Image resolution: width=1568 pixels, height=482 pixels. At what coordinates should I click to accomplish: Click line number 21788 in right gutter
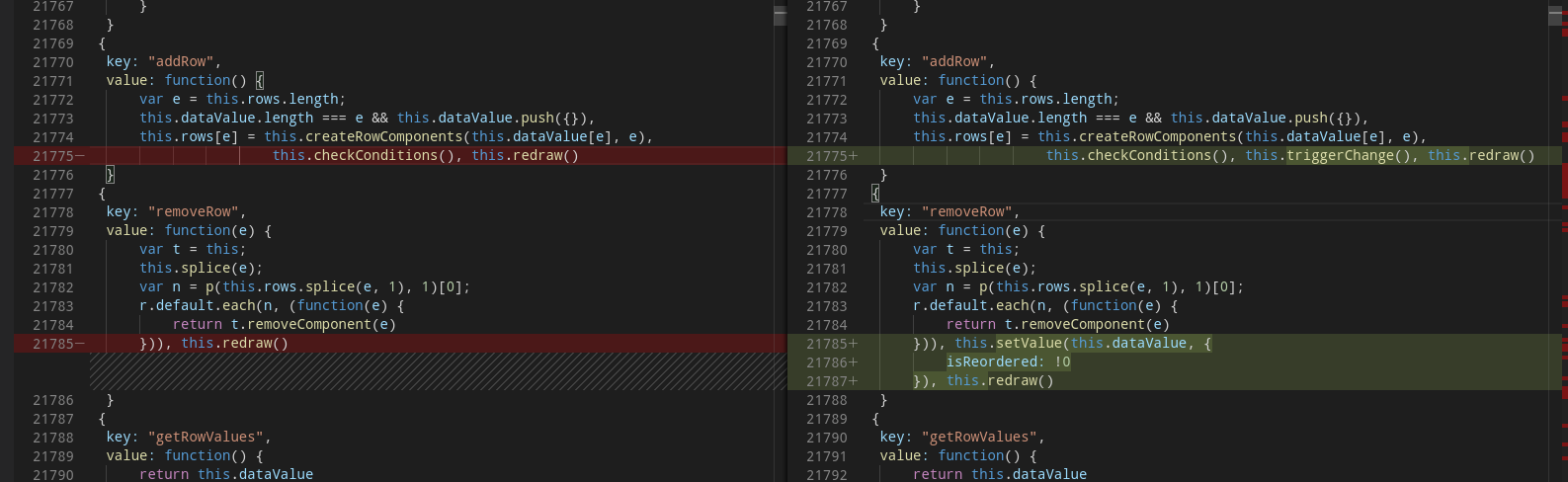827,399
